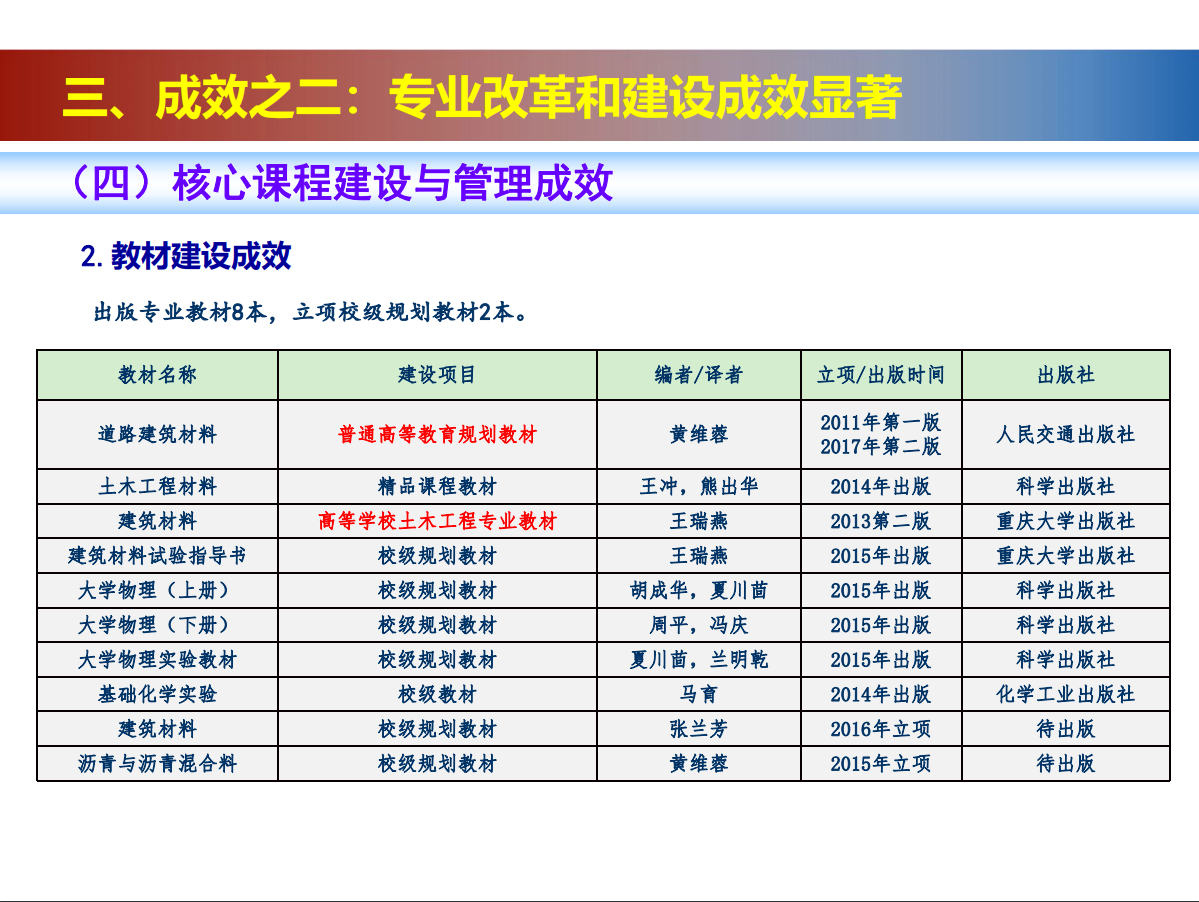Select the heading 2.教材建设成效
This screenshot has width=1199, height=902.
[x=186, y=256]
